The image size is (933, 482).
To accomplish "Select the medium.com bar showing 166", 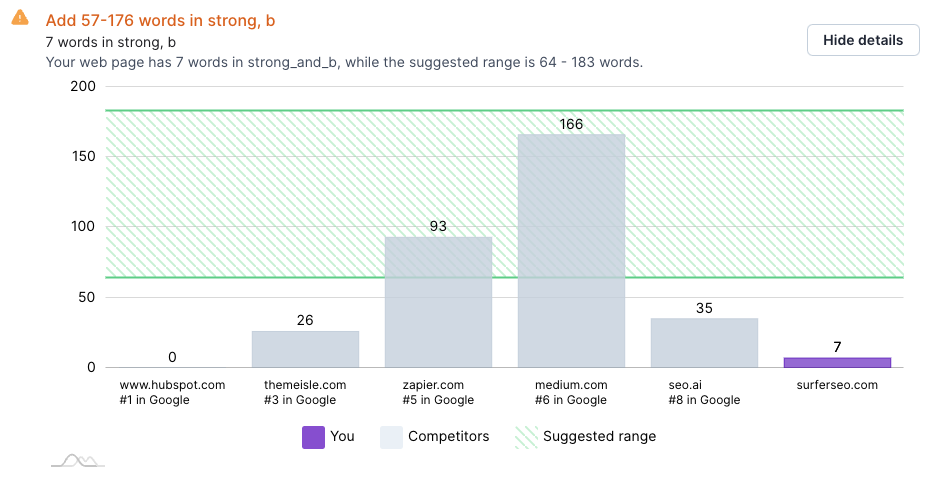I will (571, 250).
